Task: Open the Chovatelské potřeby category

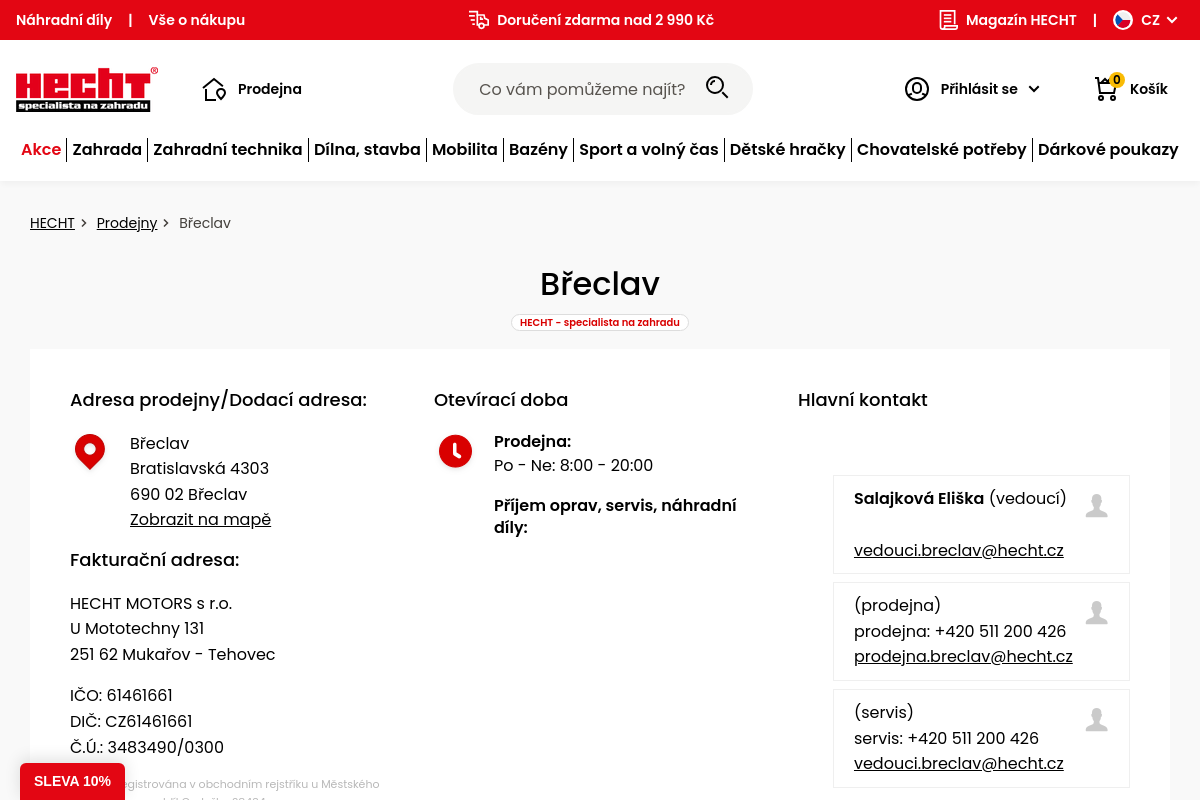Action: pyautogui.click(x=942, y=150)
